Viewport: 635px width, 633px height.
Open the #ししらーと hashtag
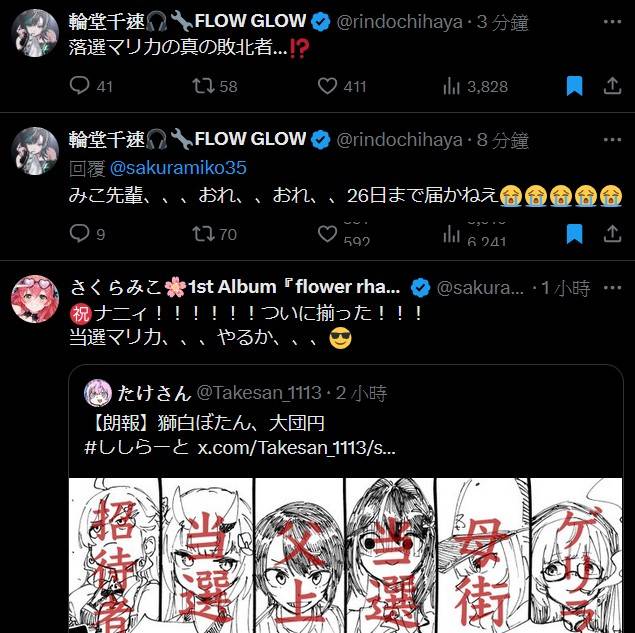point(136,448)
